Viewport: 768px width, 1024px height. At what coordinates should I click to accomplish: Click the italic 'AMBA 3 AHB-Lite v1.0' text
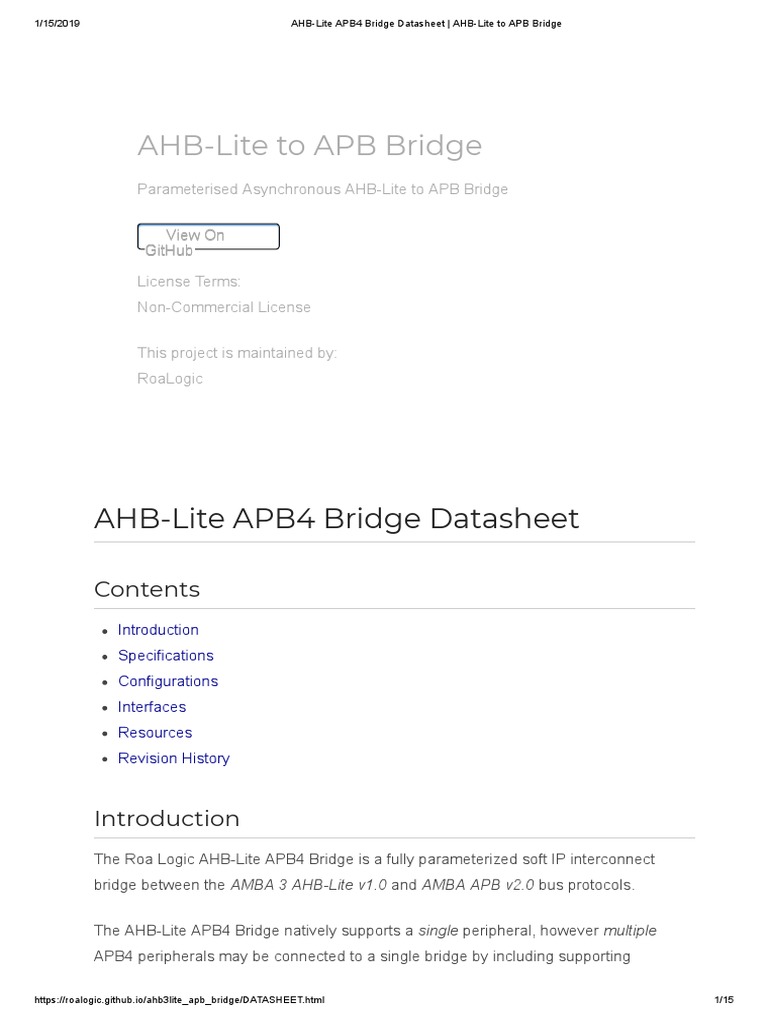click(x=308, y=885)
